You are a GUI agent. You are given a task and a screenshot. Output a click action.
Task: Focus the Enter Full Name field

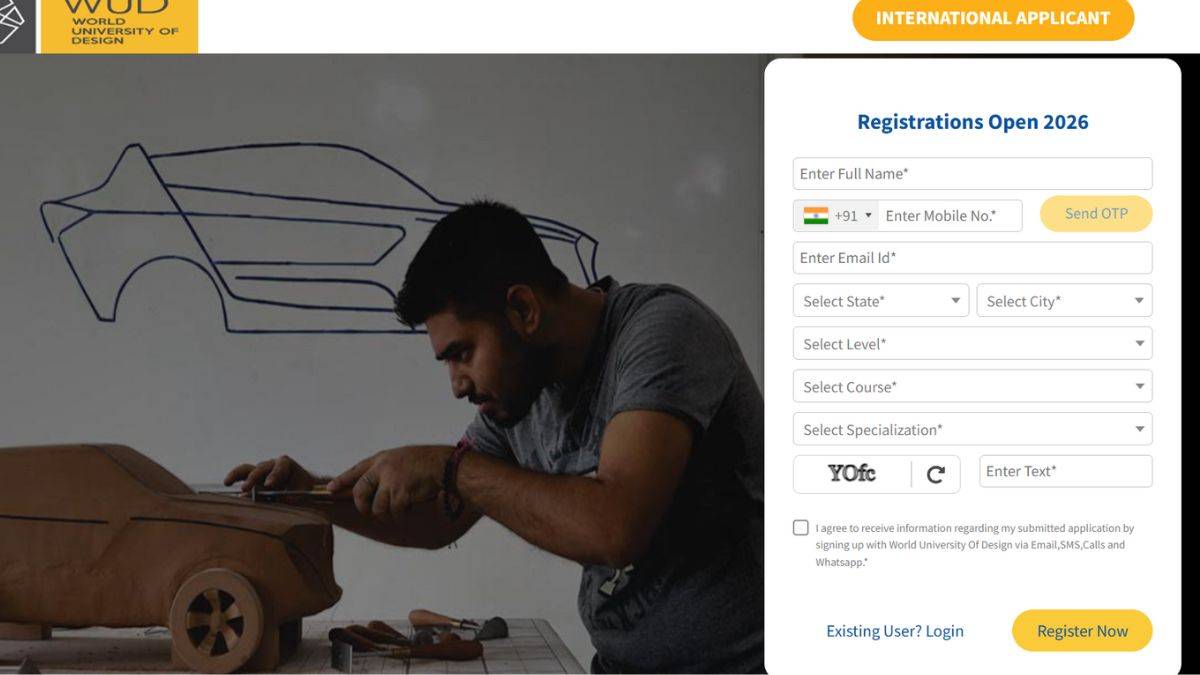click(x=972, y=174)
